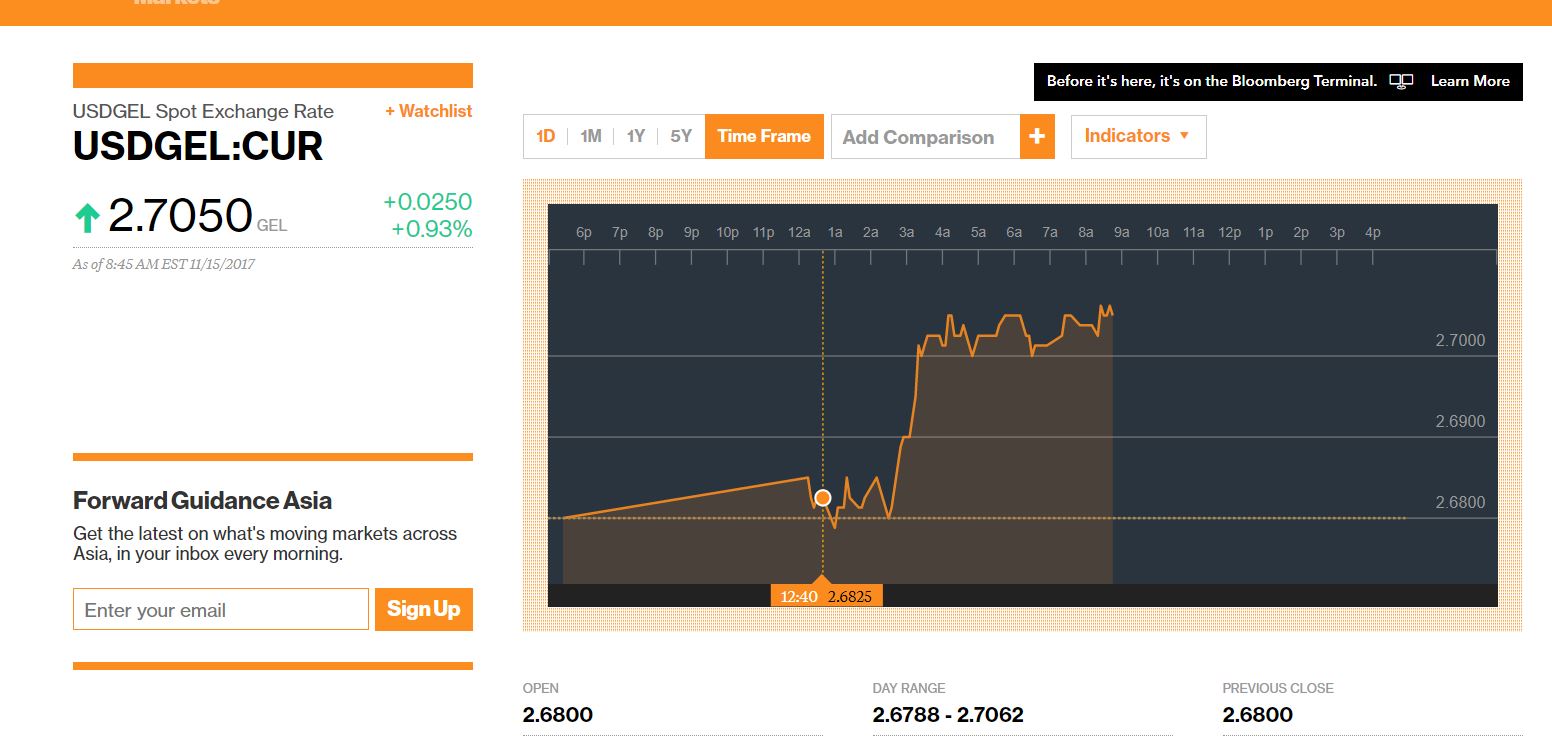The image size is (1552, 741).
Task: Click the 12p time axis label
Action: click(x=1229, y=232)
